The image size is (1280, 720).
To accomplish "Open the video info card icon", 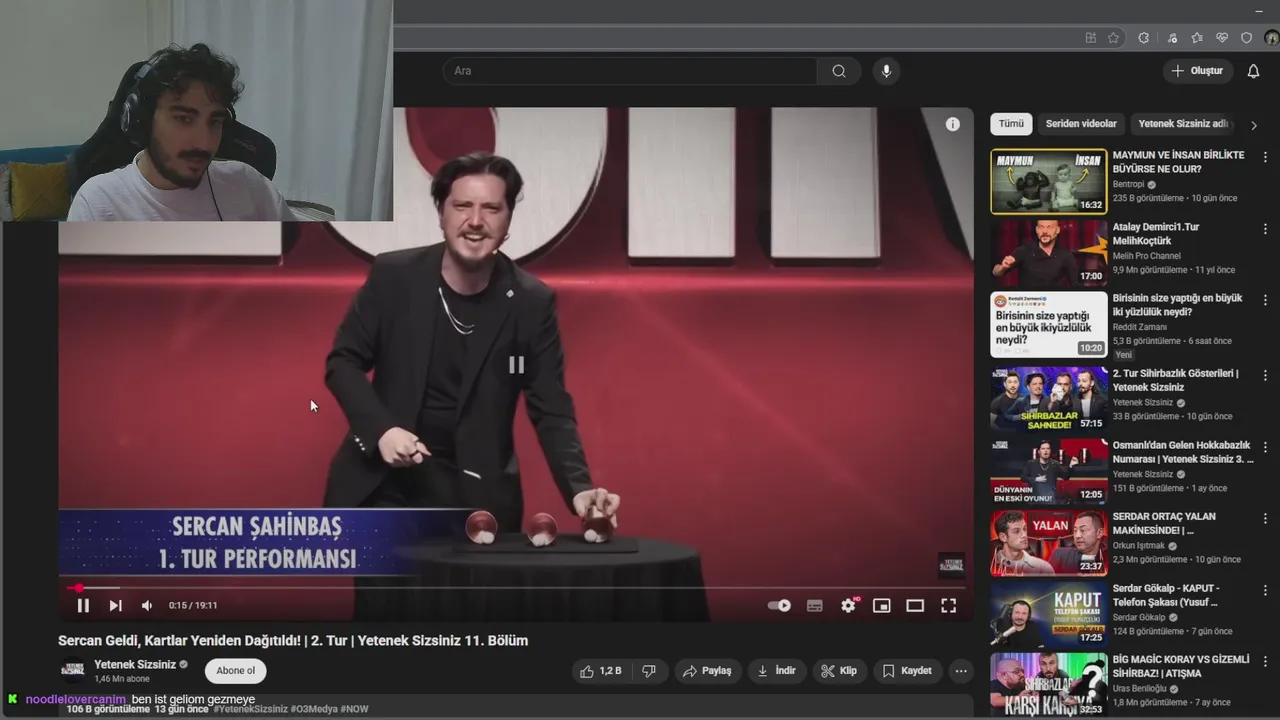I will (x=953, y=124).
